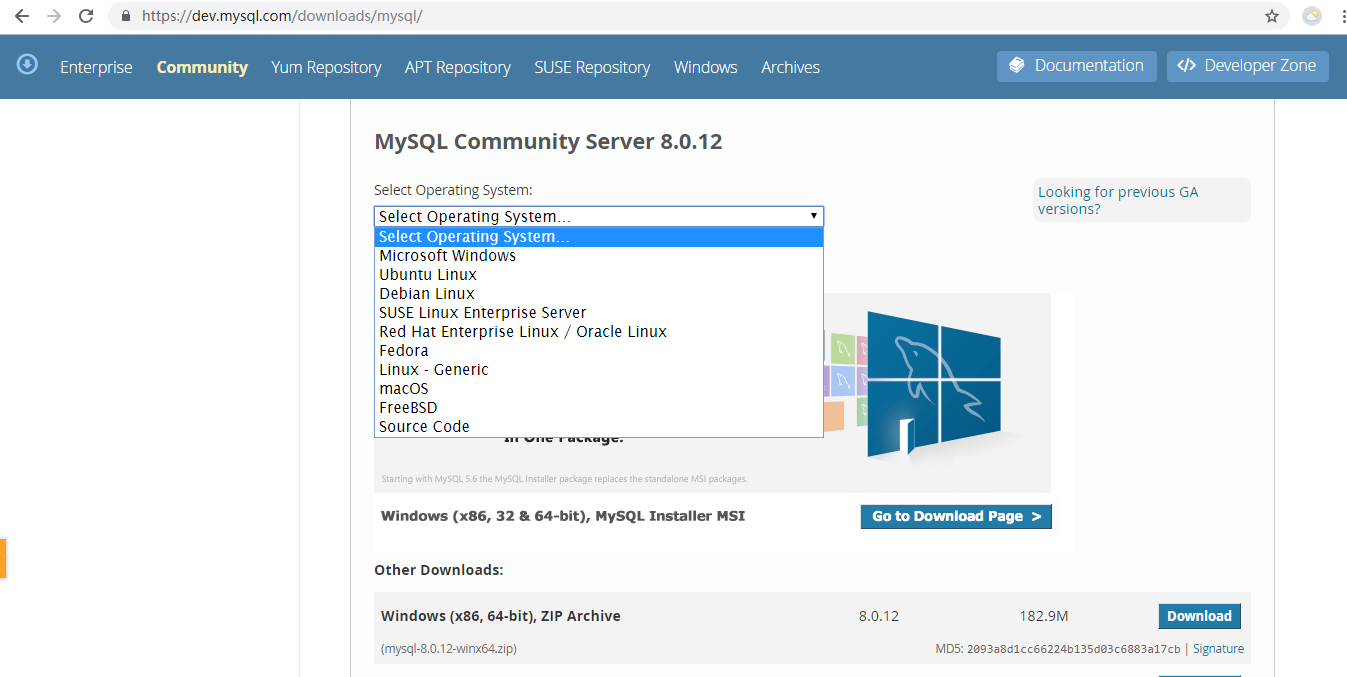Select Source Code option in dropdown
Viewport: 1347px width, 677px height.
(424, 427)
